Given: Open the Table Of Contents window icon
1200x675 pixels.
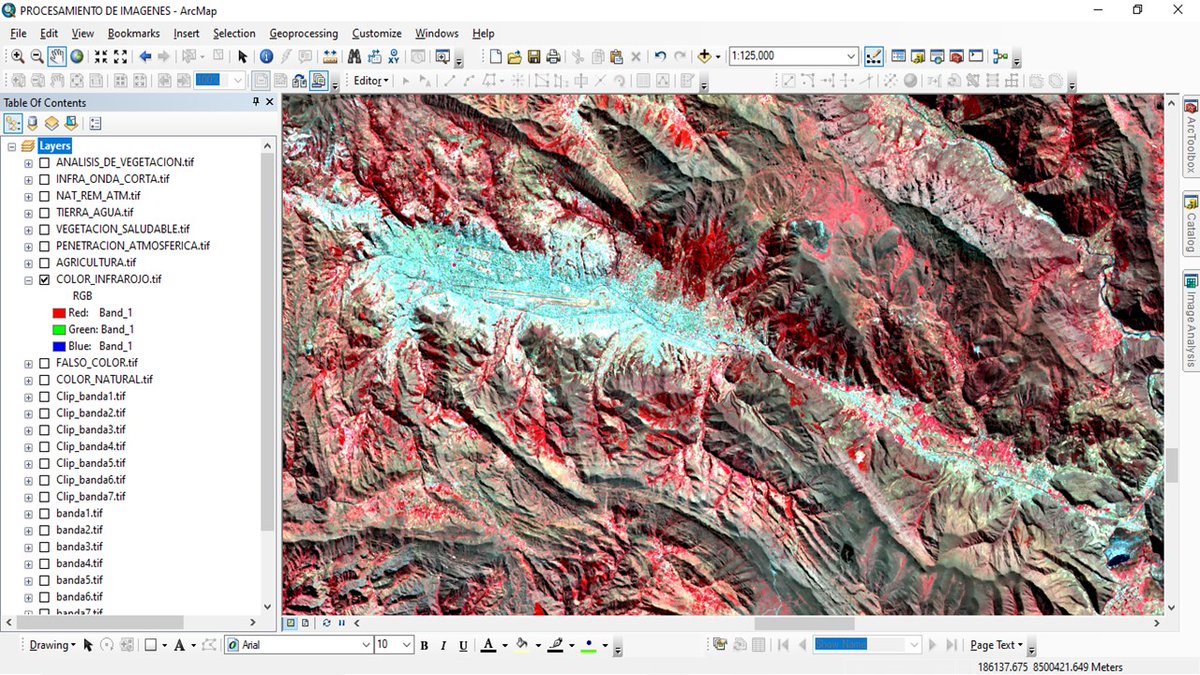Looking at the screenshot, I should [898, 56].
